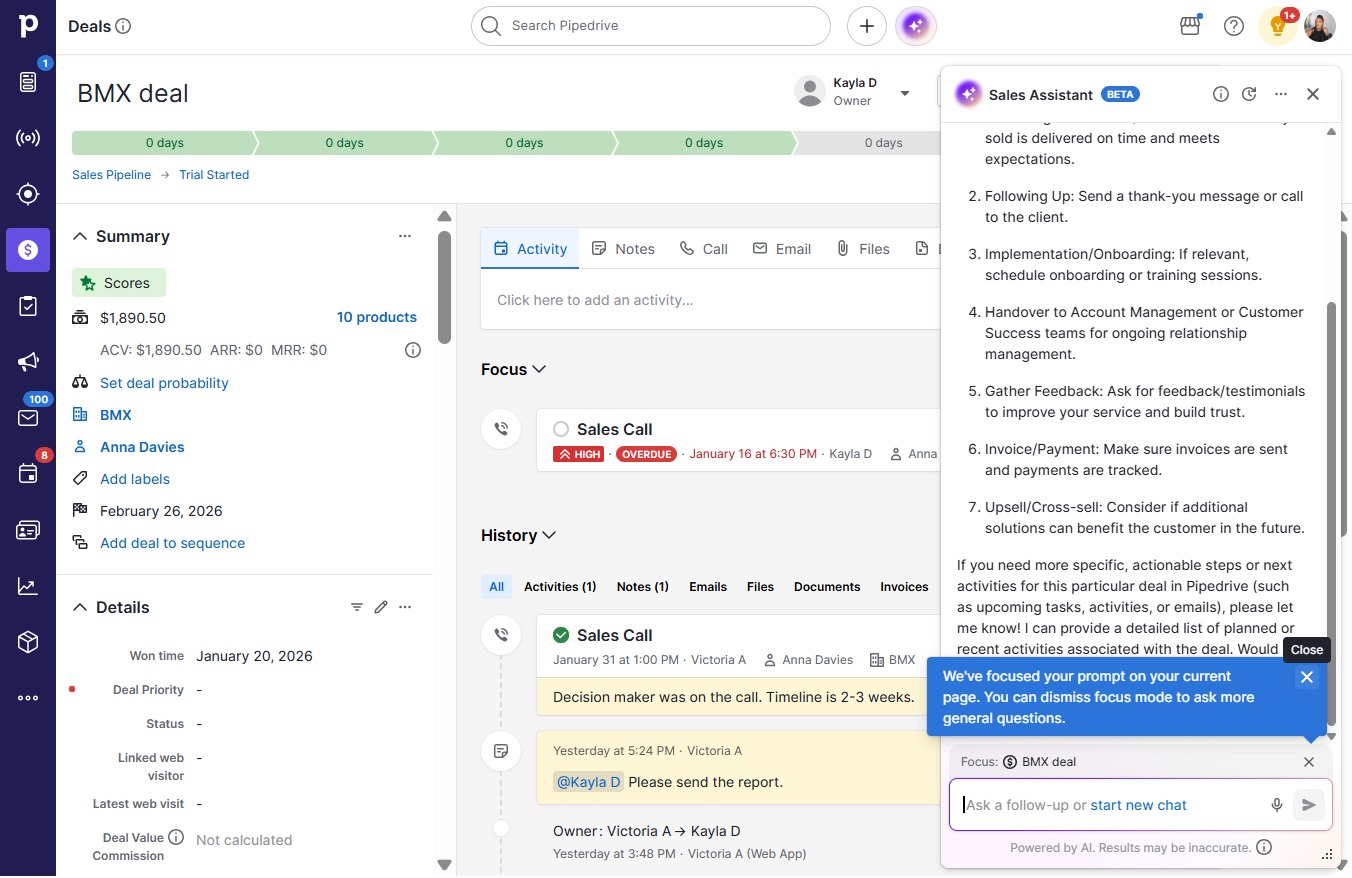Open the Insights chart sidebar icon
The width and height of the screenshot is (1352, 878).
[28, 586]
